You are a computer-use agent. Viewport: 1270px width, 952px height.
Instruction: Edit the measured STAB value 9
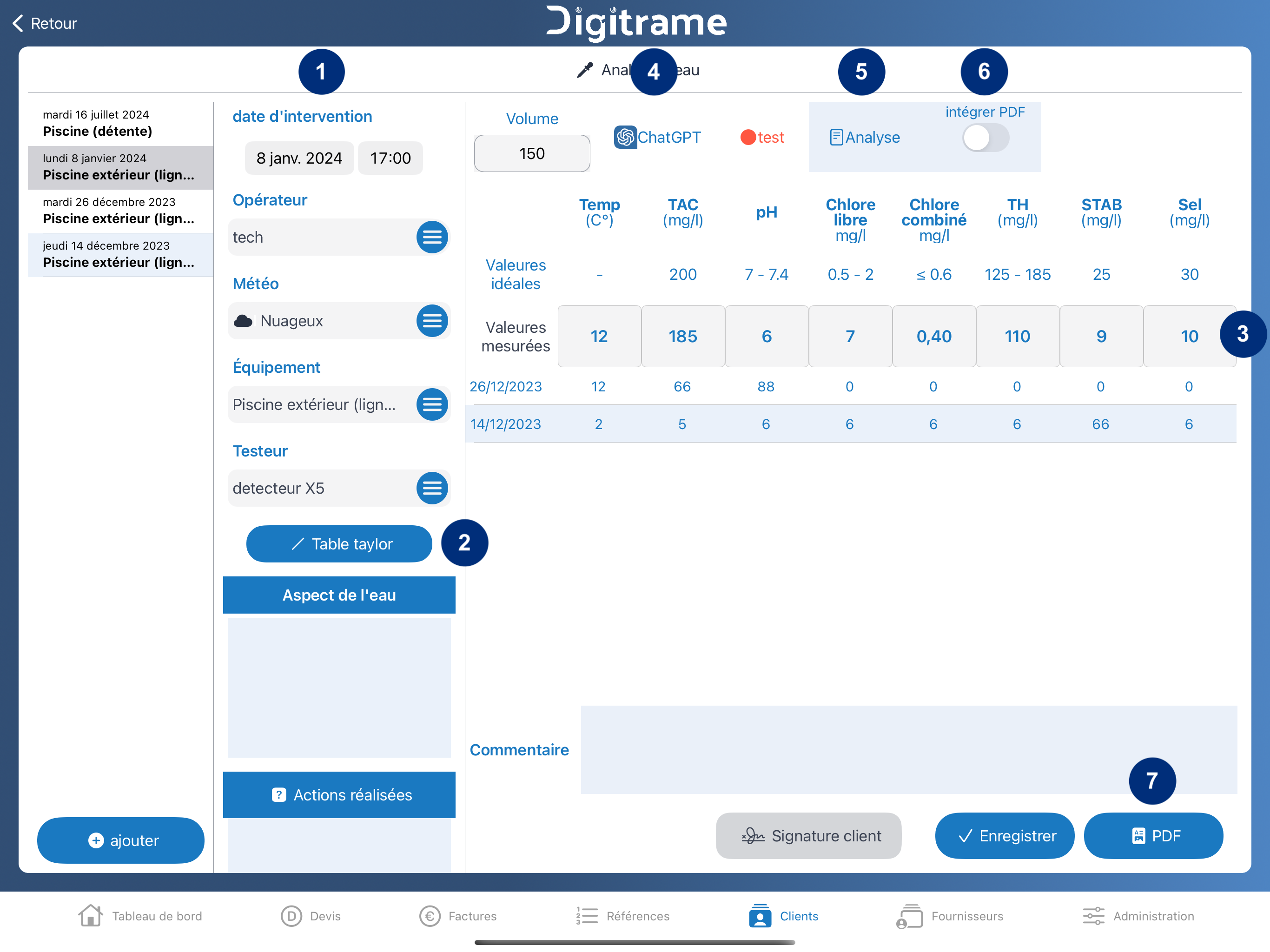click(1102, 337)
